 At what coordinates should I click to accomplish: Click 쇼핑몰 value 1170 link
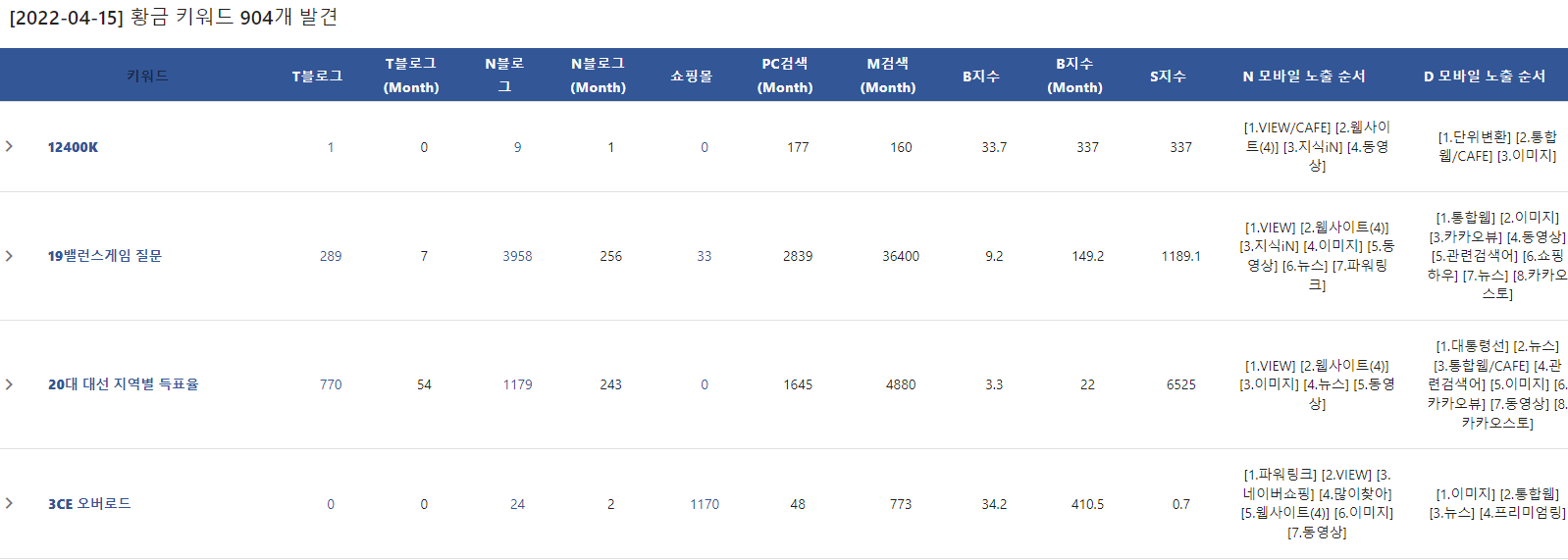(x=705, y=504)
